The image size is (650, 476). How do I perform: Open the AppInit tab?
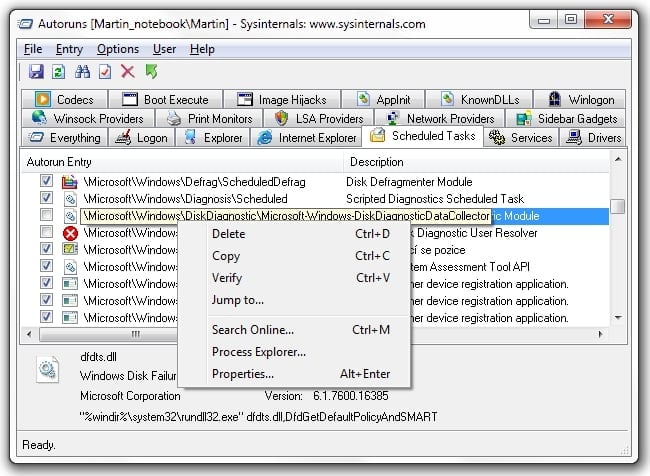click(383, 100)
